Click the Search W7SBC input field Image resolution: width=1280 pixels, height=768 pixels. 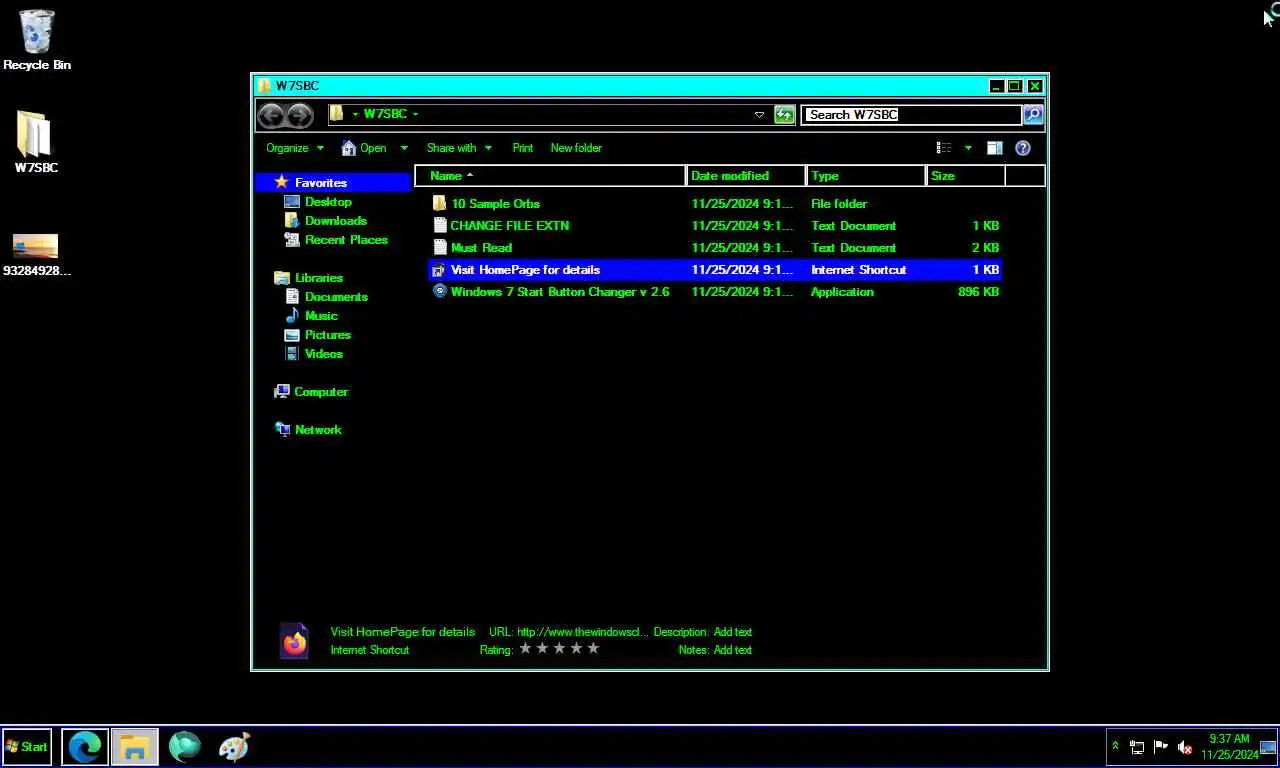click(913, 115)
